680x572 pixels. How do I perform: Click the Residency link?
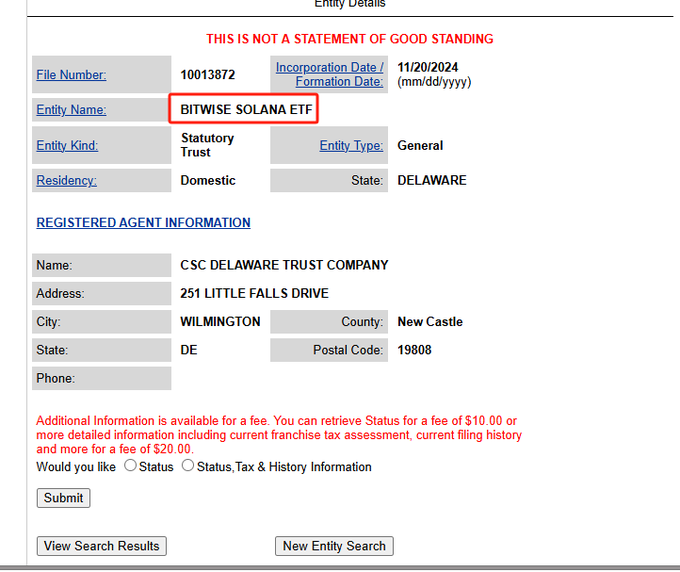point(66,180)
